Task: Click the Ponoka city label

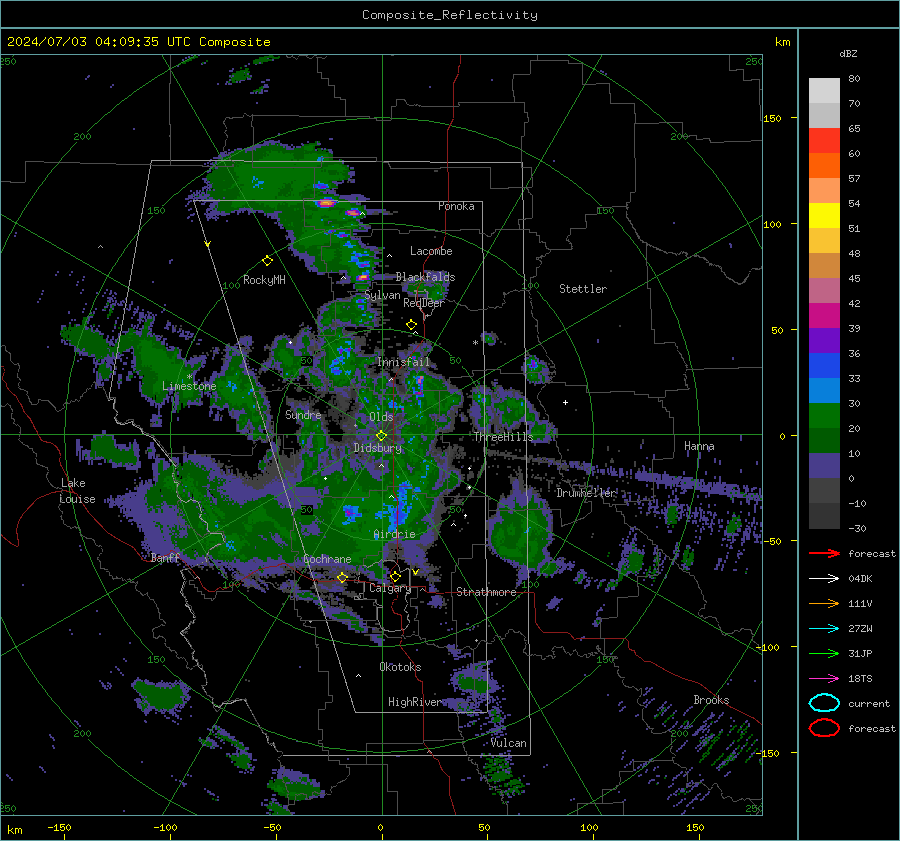Action: click(x=456, y=206)
